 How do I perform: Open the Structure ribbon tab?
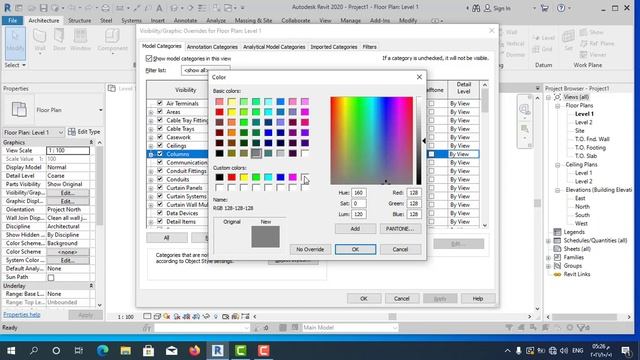79,20
